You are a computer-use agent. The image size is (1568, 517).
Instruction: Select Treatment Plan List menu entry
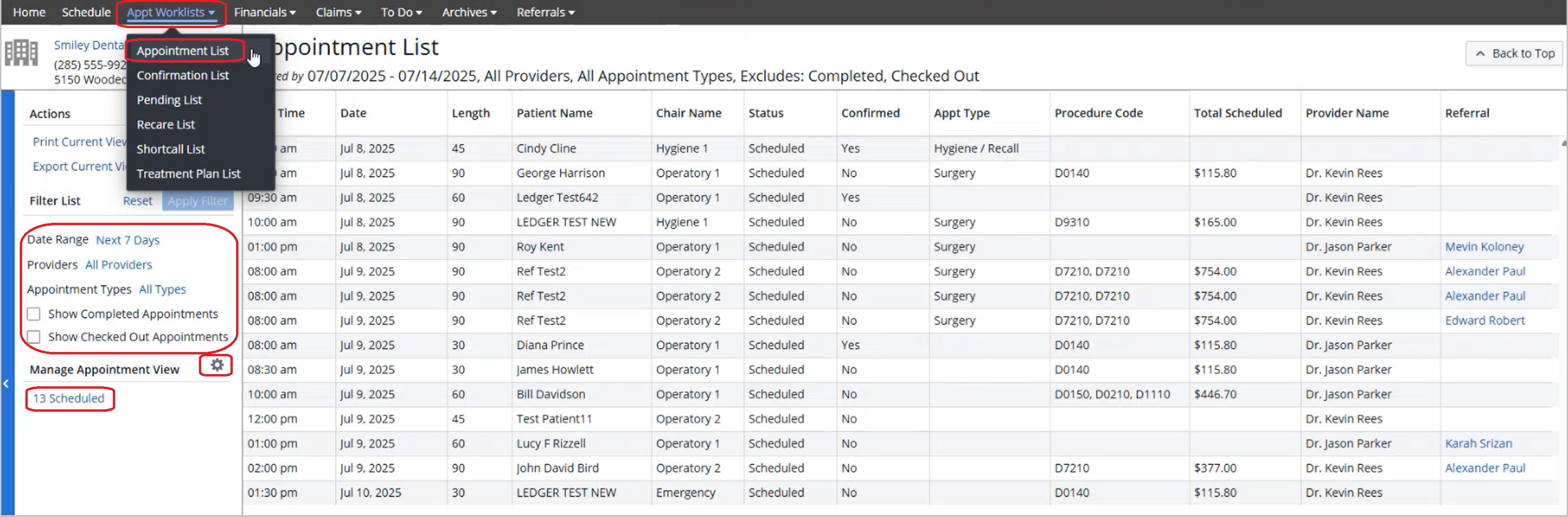tap(189, 174)
